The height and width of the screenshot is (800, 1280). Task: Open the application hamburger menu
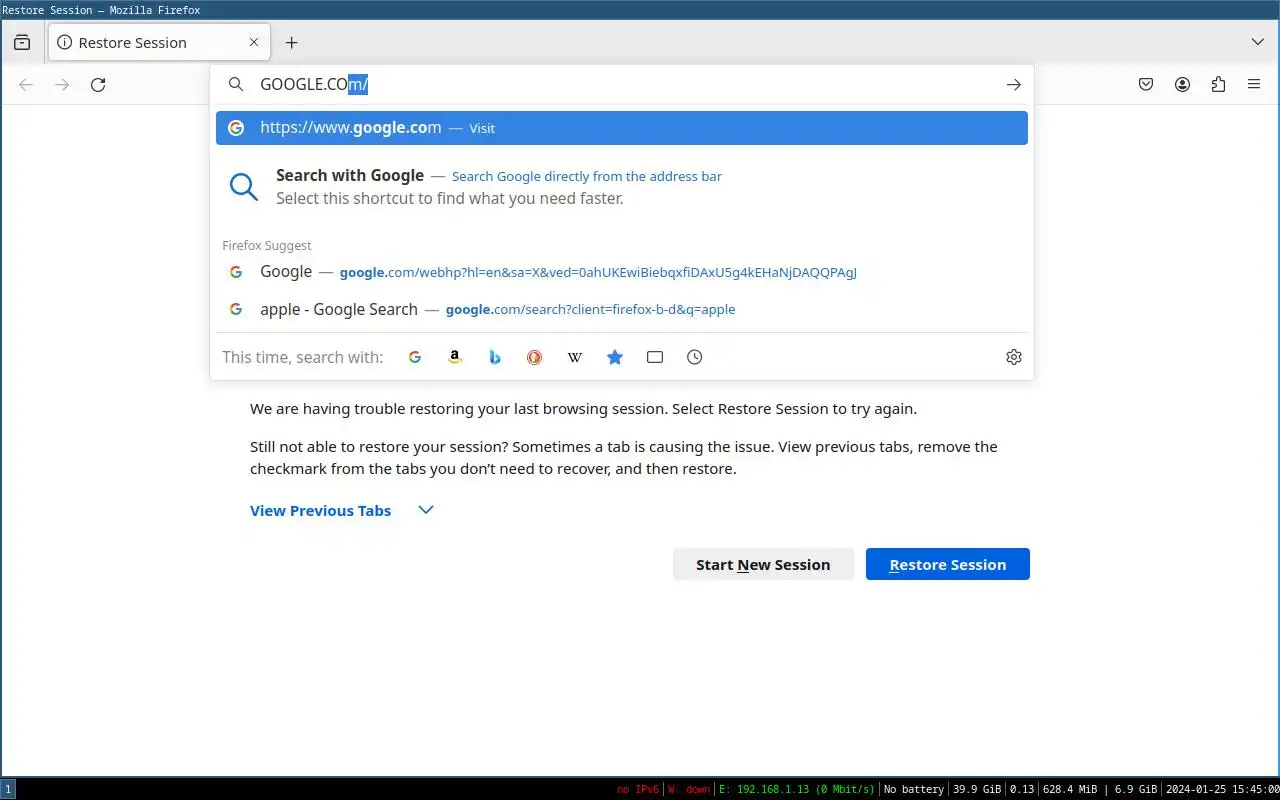(x=1254, y=85)
